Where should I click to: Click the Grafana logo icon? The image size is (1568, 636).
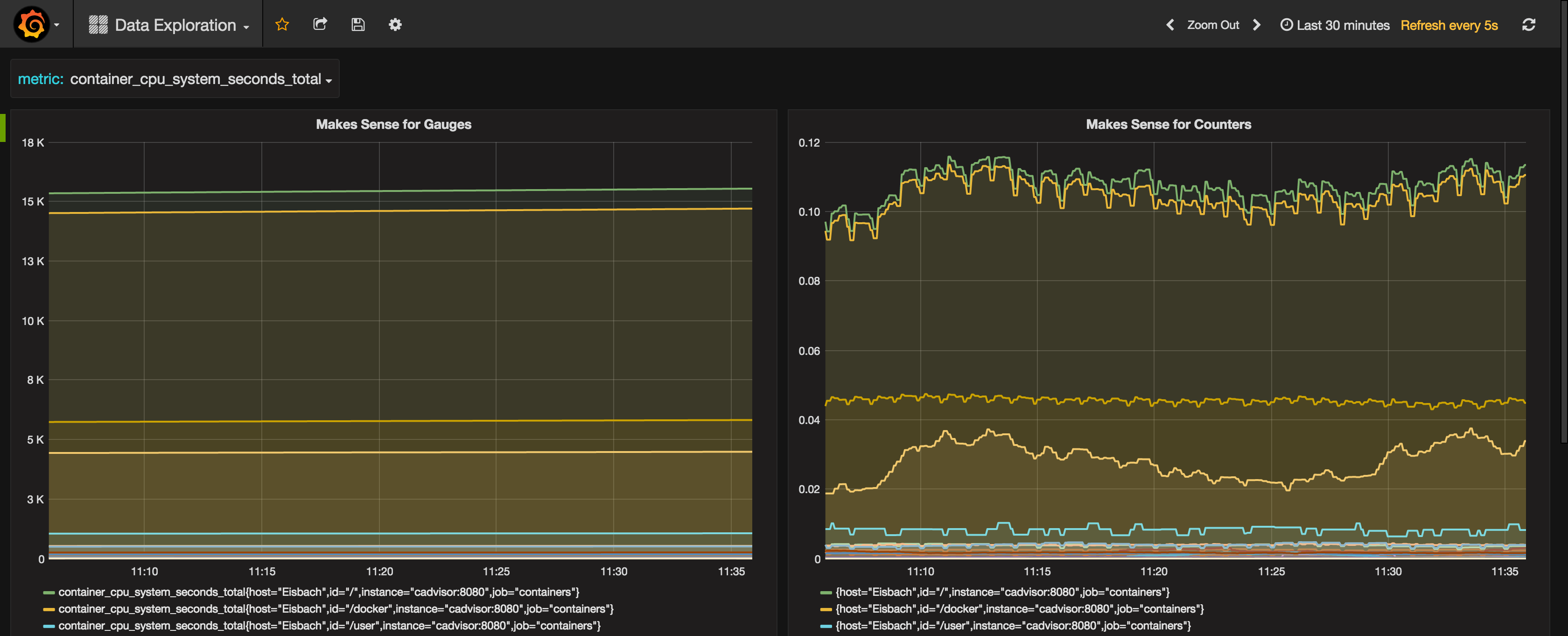[32, 24]
